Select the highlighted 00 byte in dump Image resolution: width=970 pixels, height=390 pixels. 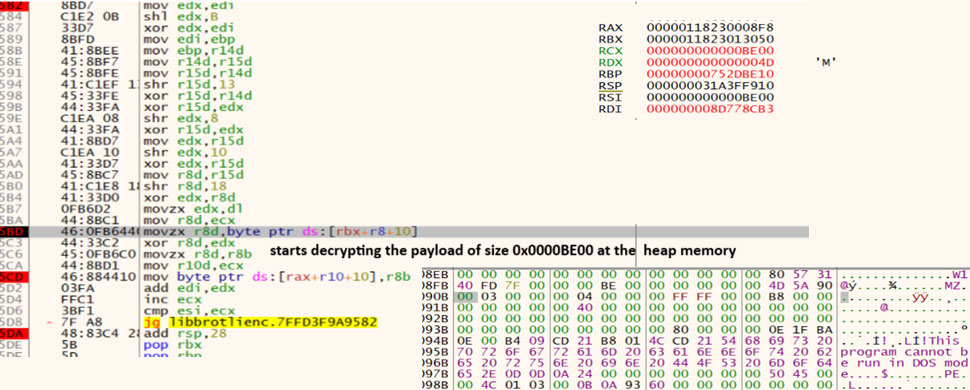tap(462, 298)
